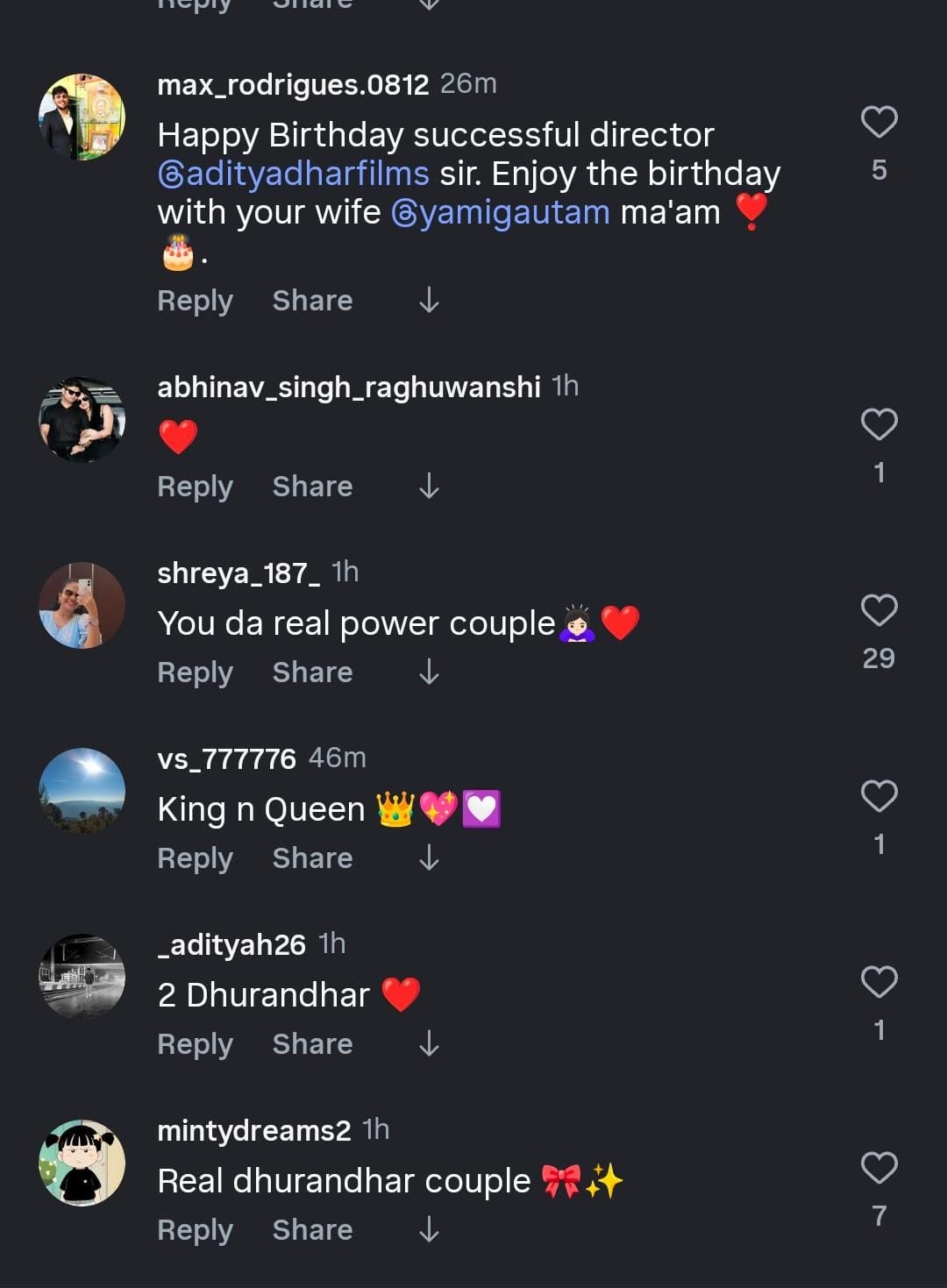Expand options with arrow under shreya_187_'s comment
The image size is (947, 1288).
coord(429,672)
